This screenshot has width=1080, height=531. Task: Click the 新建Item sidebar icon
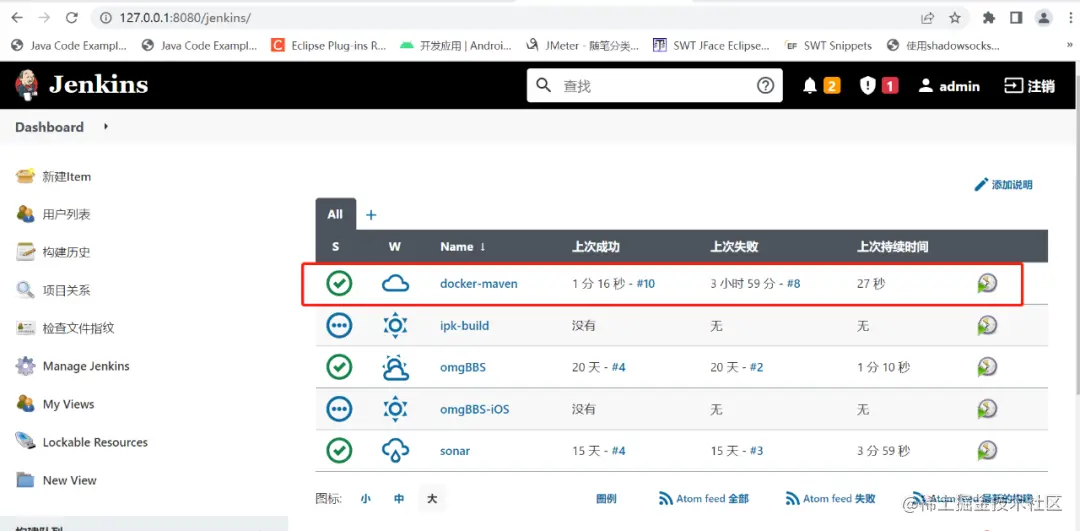(x=25, y=176)
